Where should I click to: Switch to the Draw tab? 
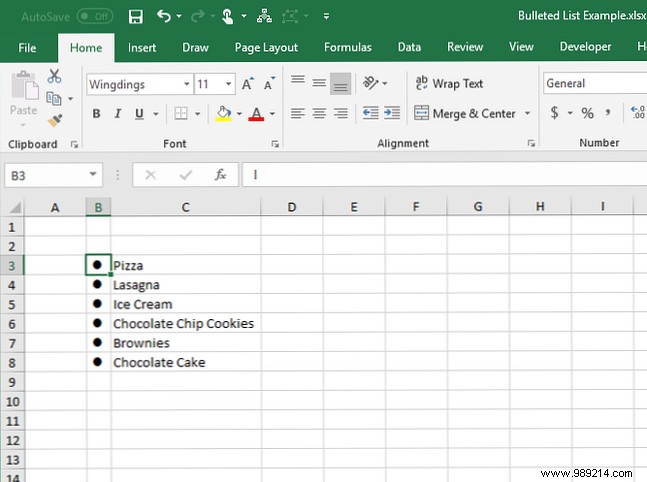(195, 48)
